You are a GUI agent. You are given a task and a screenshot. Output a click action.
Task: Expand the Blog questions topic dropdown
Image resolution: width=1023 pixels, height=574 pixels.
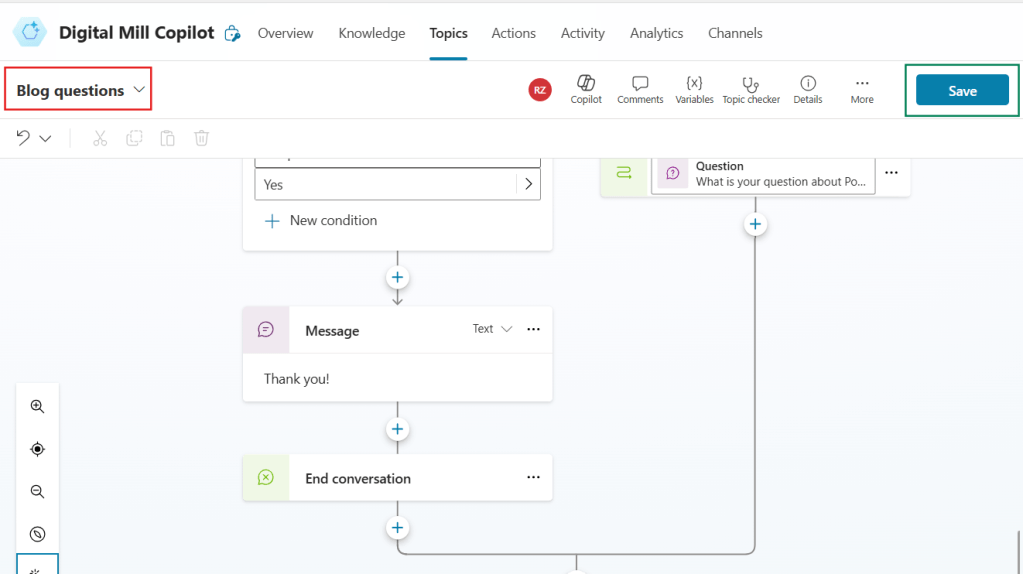pyautogui.click(x=139, y=89)
